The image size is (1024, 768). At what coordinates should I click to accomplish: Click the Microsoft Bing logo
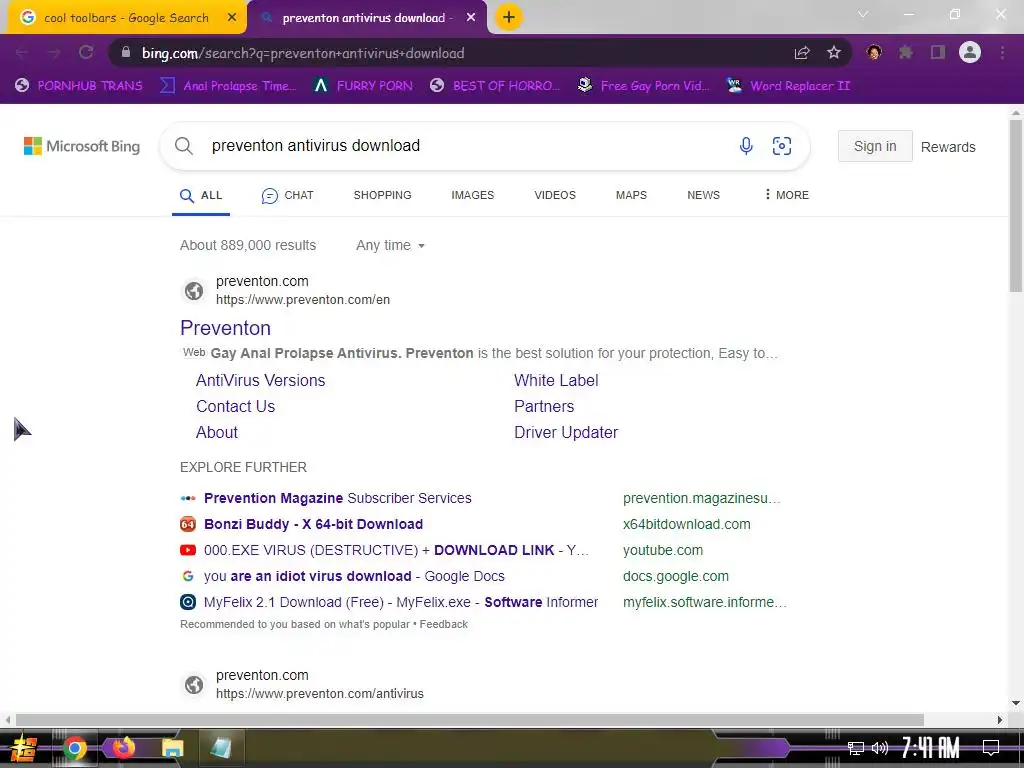point(82,146)
